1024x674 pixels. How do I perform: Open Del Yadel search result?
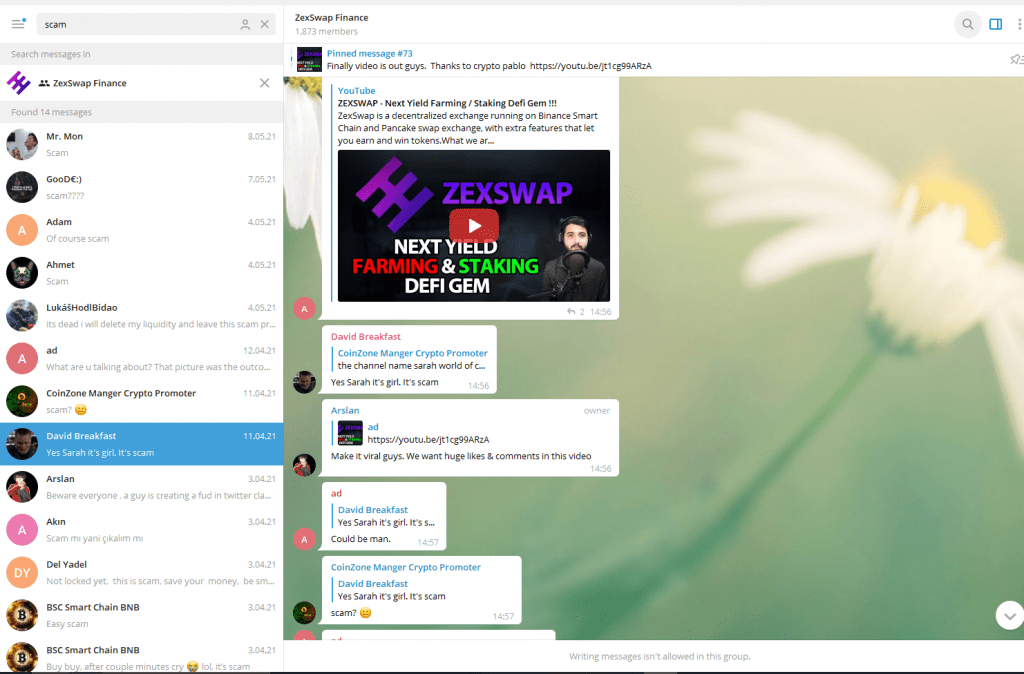[142, 572]
